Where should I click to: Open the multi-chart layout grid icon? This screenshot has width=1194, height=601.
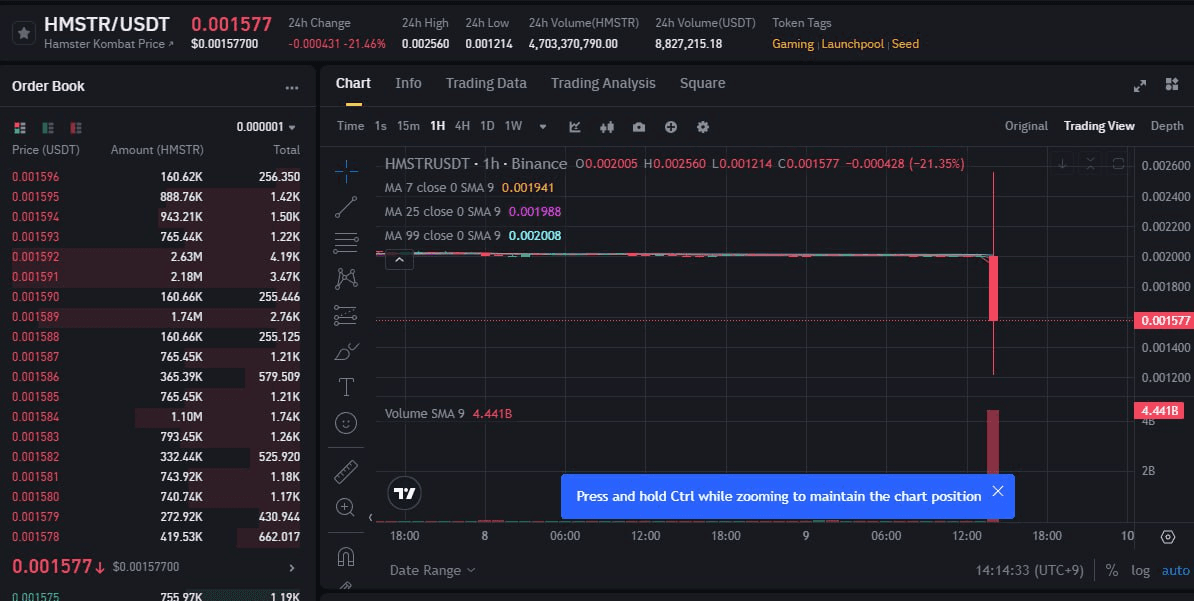tap(1172, 85)
